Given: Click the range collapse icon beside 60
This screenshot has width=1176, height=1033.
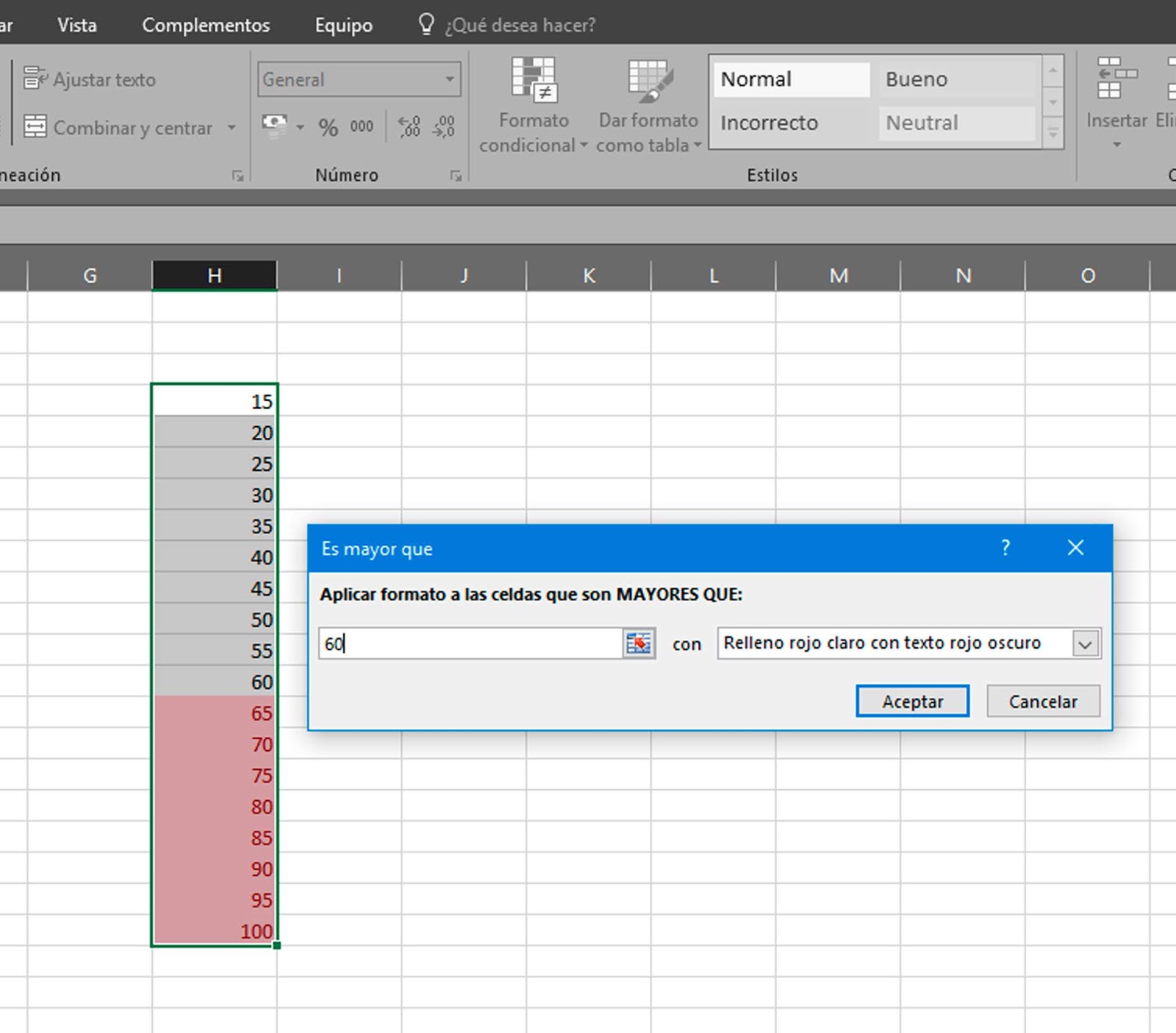Looking at the screenshot, I should click(x=639, y=643).
